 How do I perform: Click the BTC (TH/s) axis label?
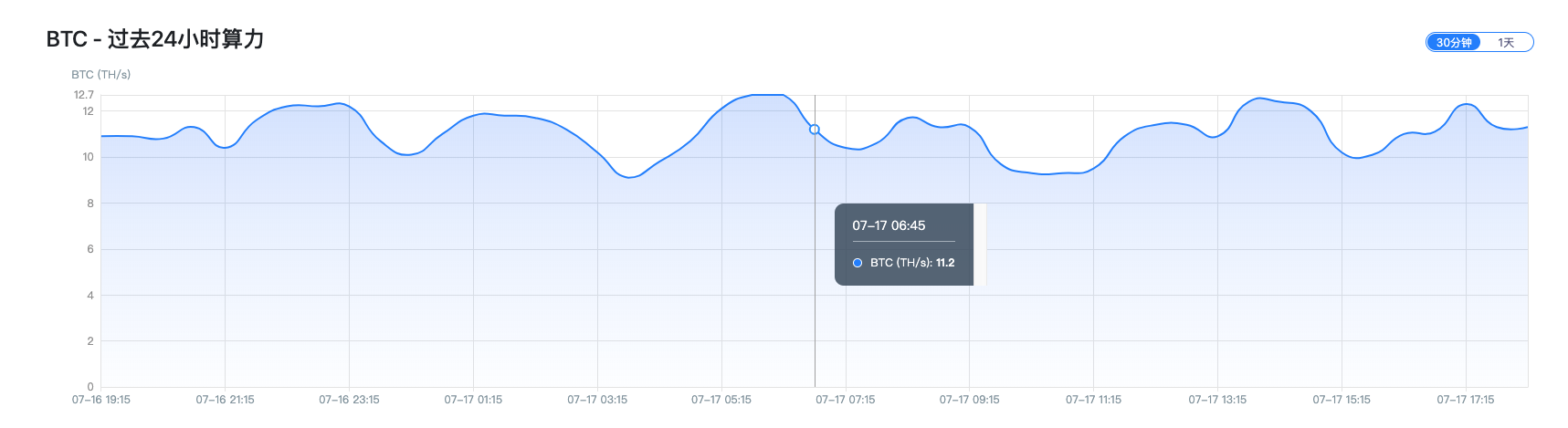click(x=101, y=75)
